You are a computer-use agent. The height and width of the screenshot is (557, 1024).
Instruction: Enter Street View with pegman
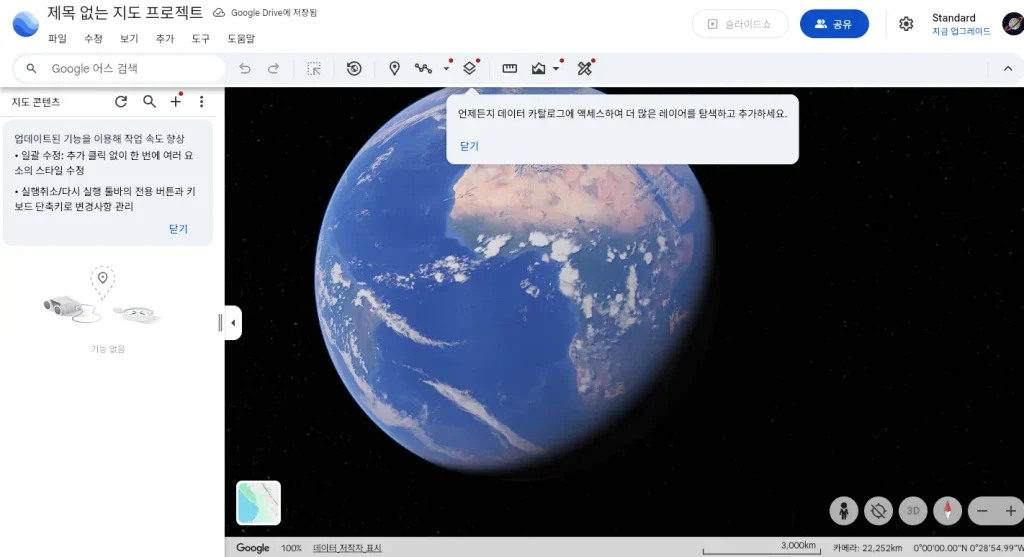point(844,511)
